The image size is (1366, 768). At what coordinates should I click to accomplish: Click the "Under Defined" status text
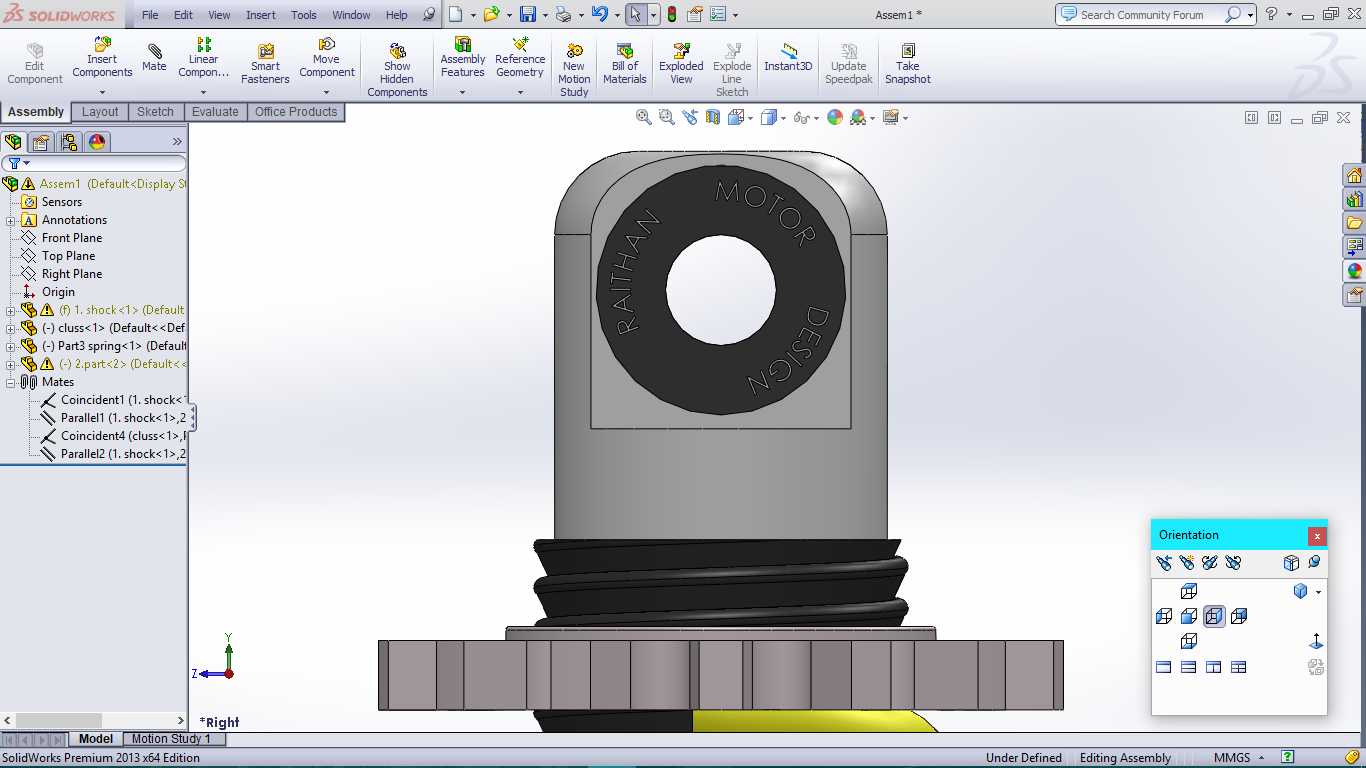pos(1024,758)
